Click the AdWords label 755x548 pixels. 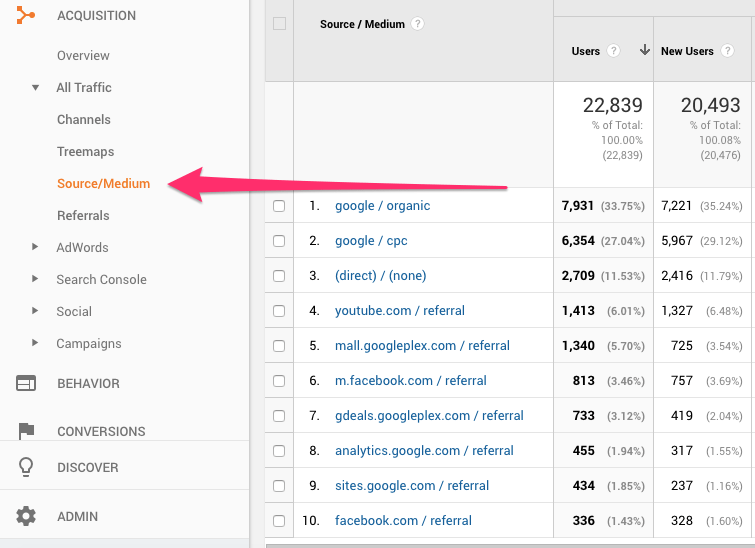[x=82, y=248]
